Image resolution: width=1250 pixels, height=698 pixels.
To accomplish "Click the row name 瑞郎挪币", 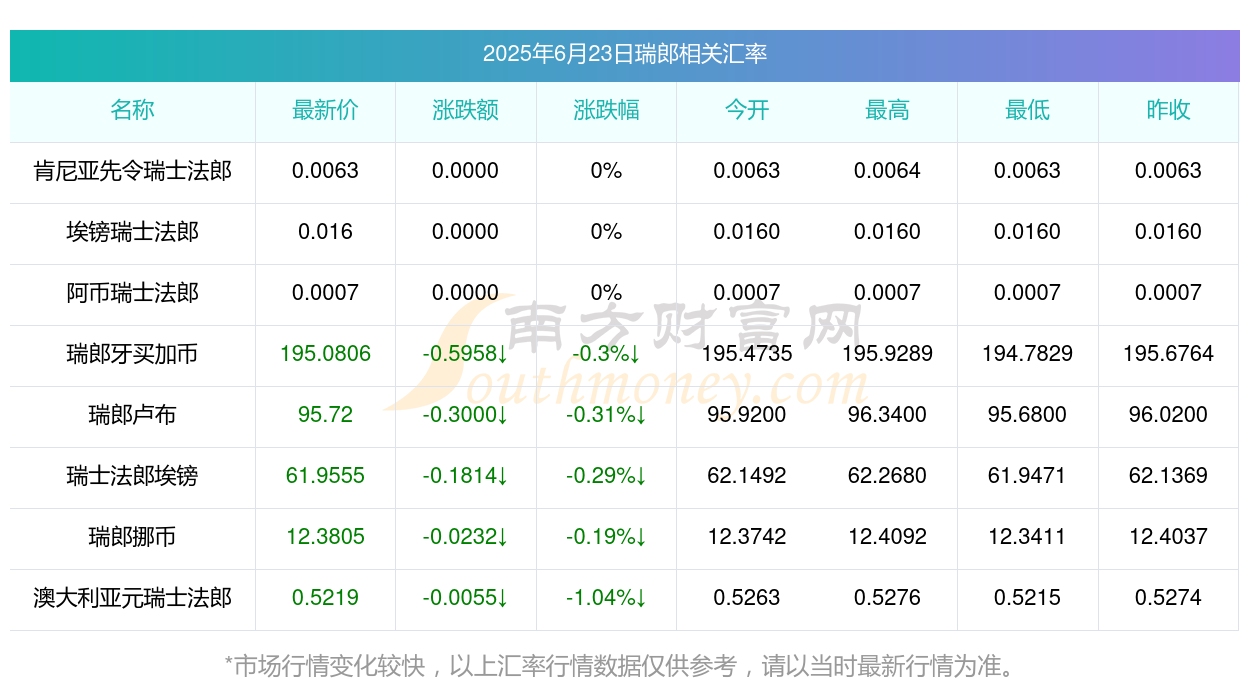I will pos(133,537).
